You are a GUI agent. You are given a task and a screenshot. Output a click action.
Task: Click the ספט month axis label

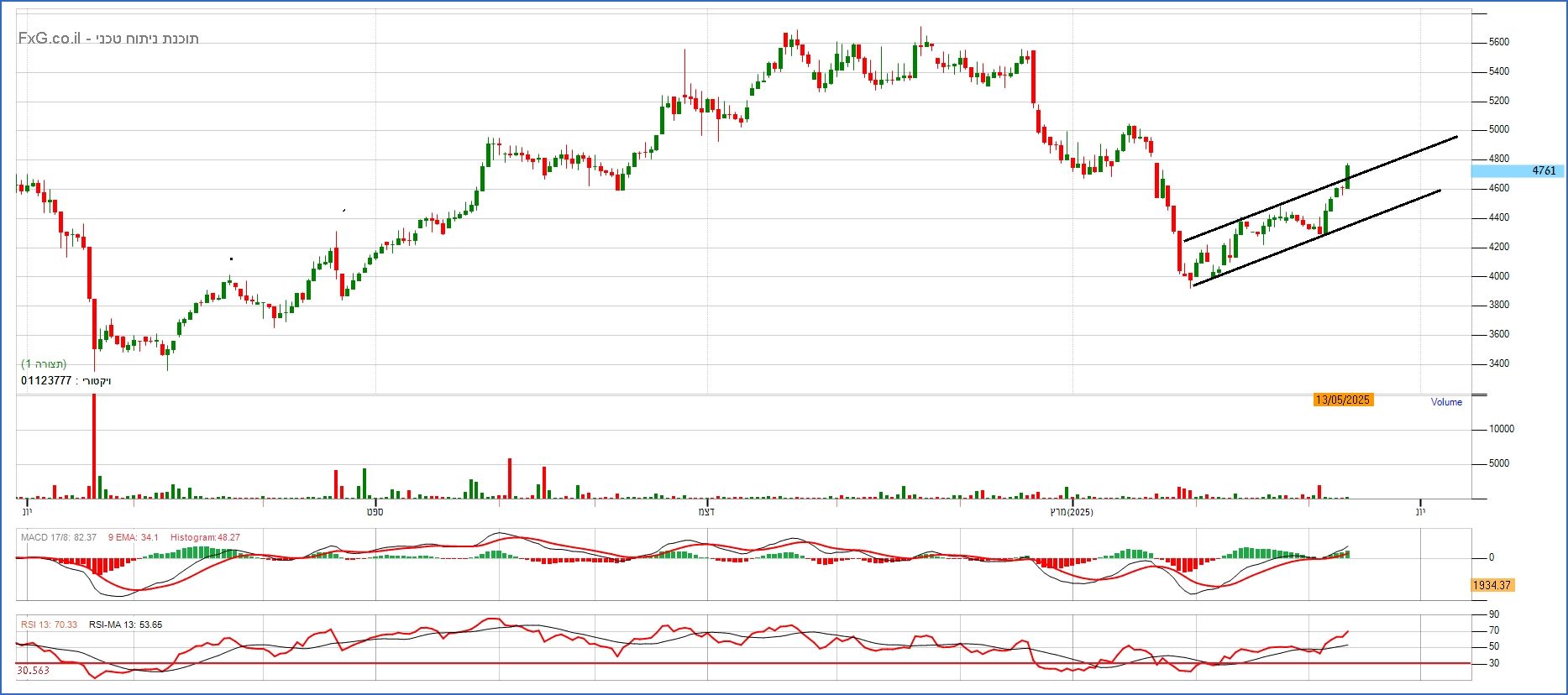click(375, 512)
